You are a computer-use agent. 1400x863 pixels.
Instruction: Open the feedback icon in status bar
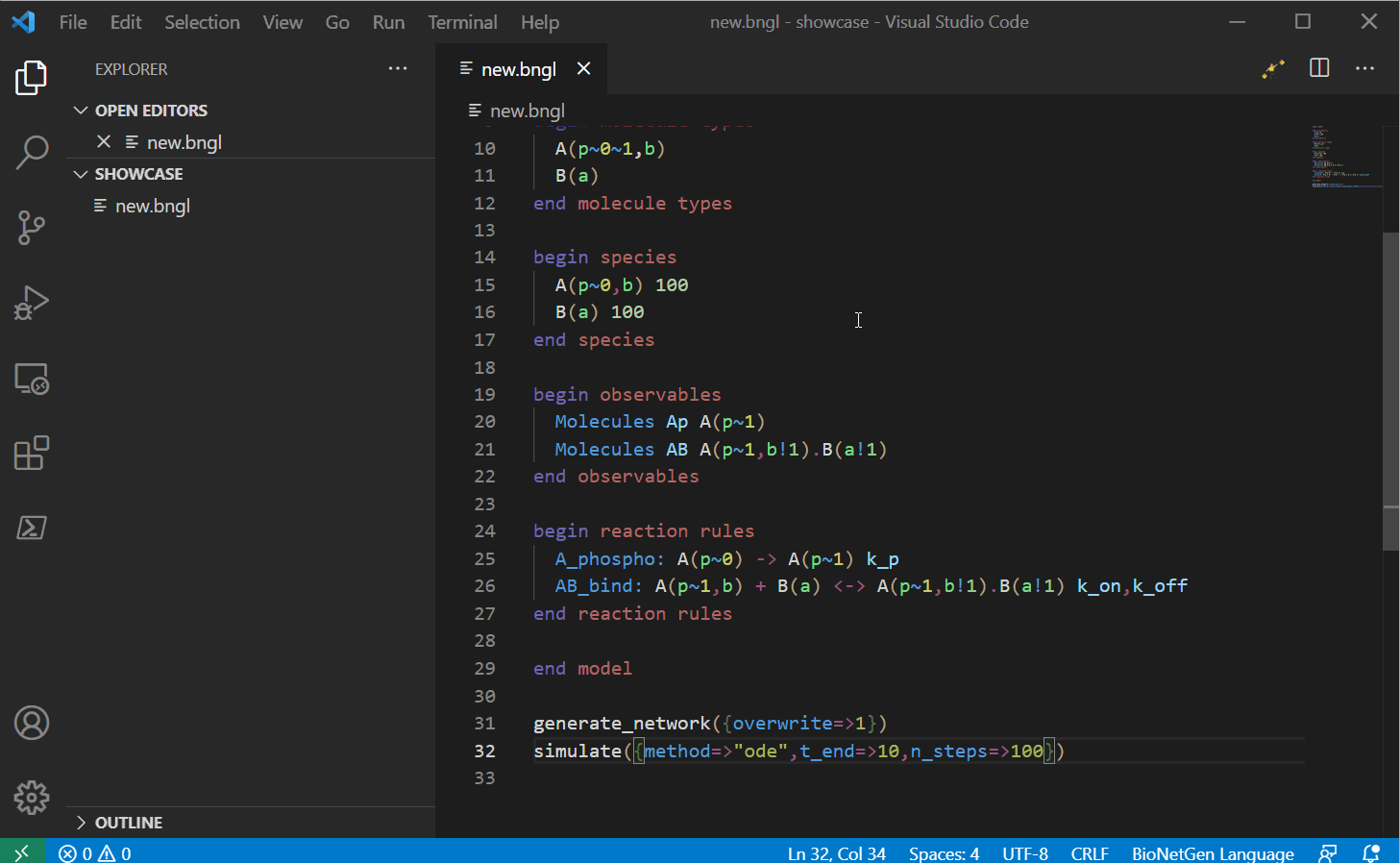1328,852
